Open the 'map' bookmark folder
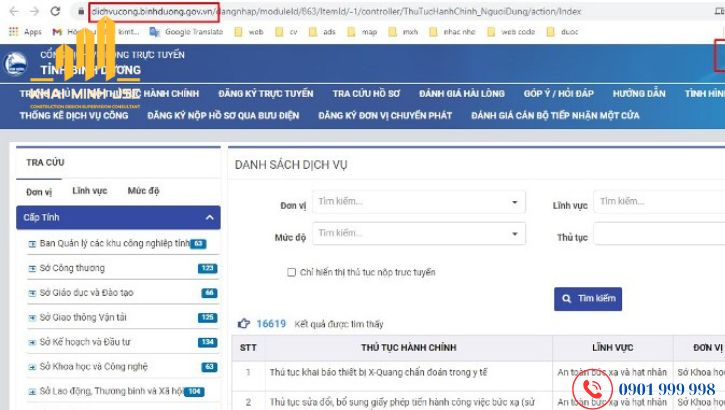The height and width of the screenshot is (410, 725). tap(362, 32)
